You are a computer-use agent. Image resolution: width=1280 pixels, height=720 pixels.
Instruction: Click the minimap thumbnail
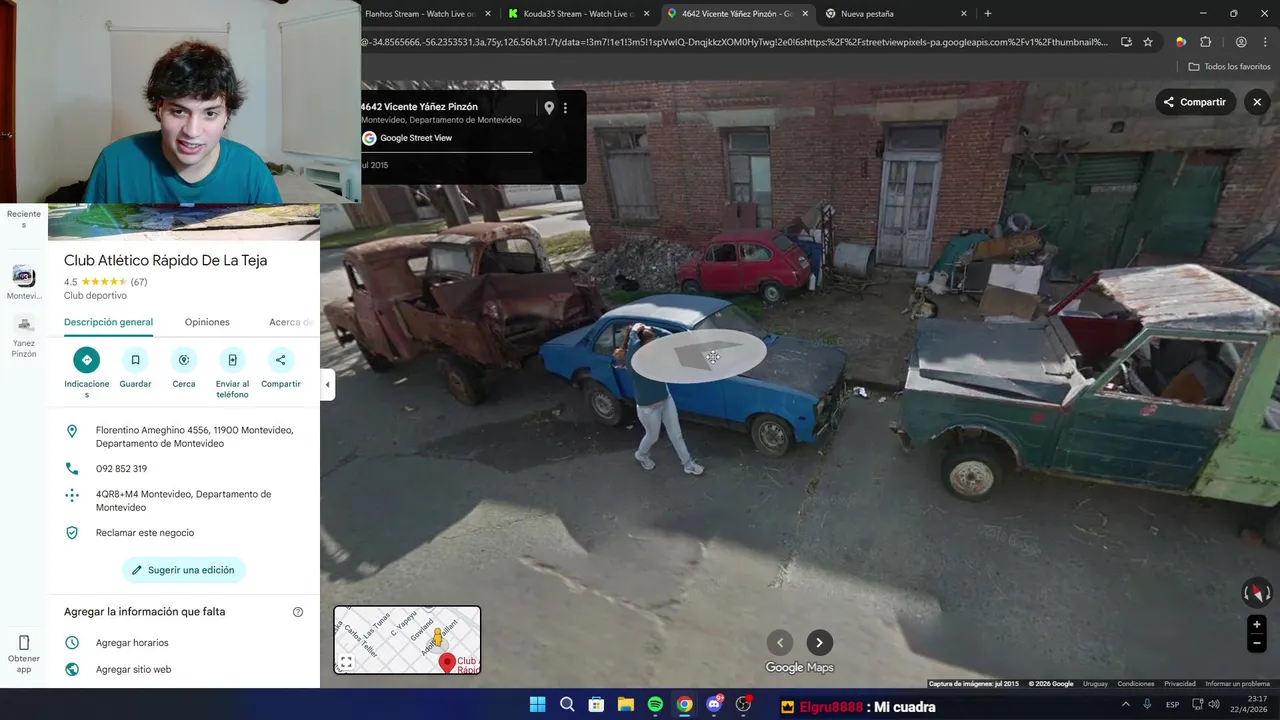[x=407, y=640]
